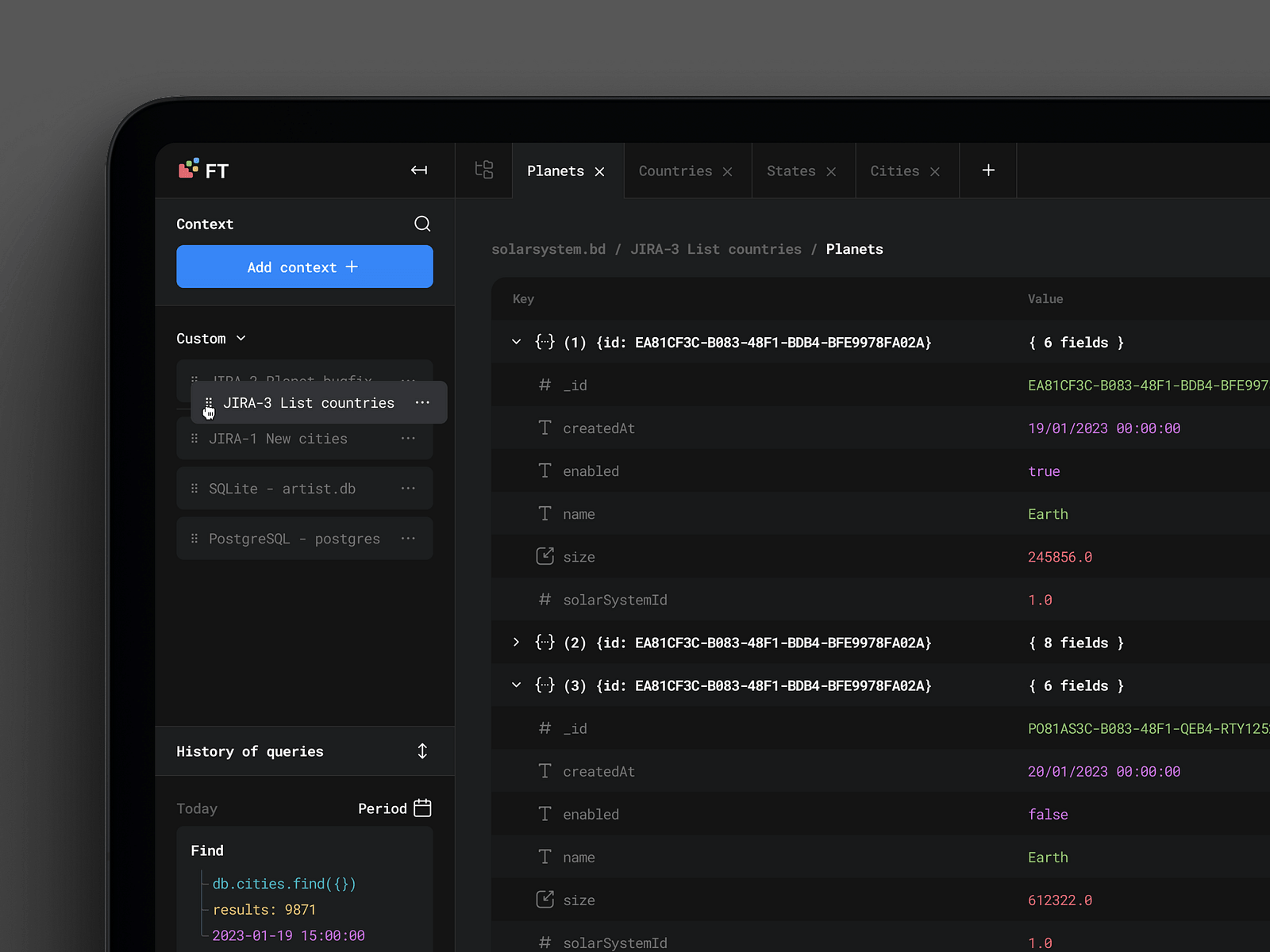1270x952 pixels.
Task: Close the Cities tab
Action: pyautogui.click(x=934, y=171)
